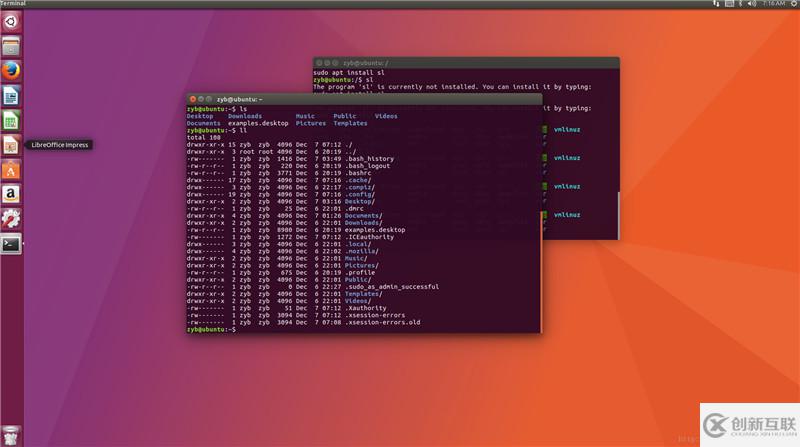
Task: Click 'Videos' in the ls output
Action: pyautogui.click(x=386, y=116)
